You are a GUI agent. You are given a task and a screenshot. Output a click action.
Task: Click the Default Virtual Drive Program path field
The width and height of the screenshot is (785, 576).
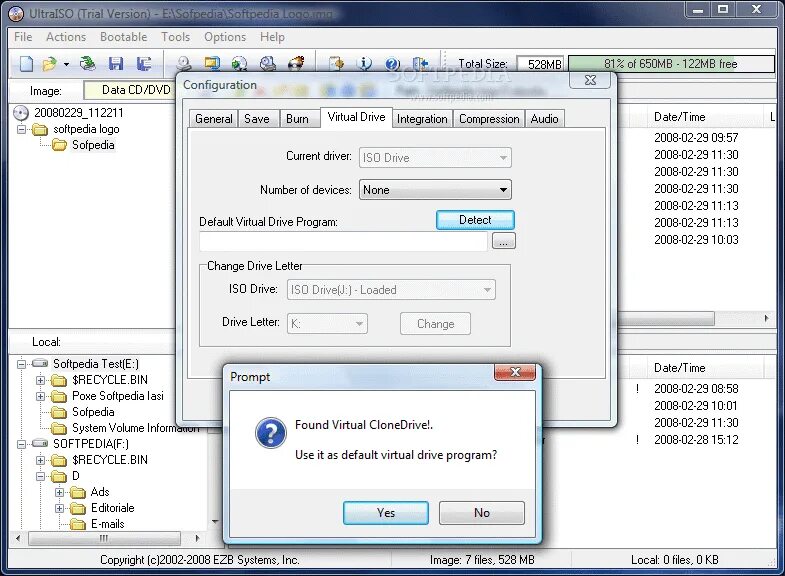coord(343,241)
